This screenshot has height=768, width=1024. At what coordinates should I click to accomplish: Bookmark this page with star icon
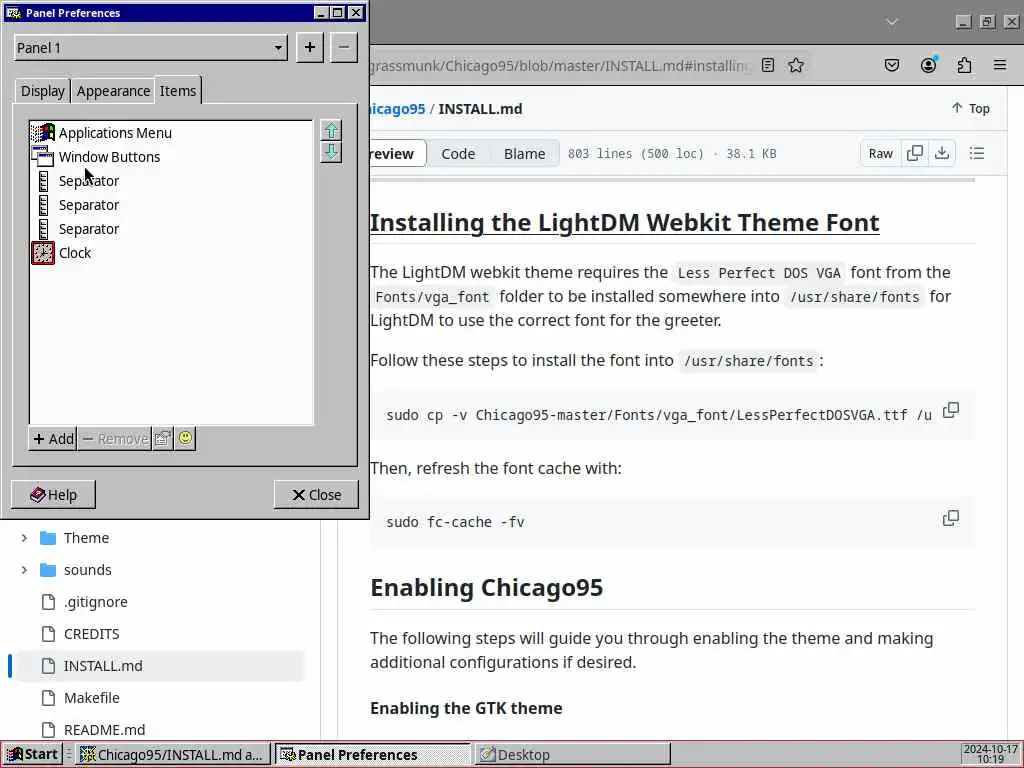tap(795, 65)
